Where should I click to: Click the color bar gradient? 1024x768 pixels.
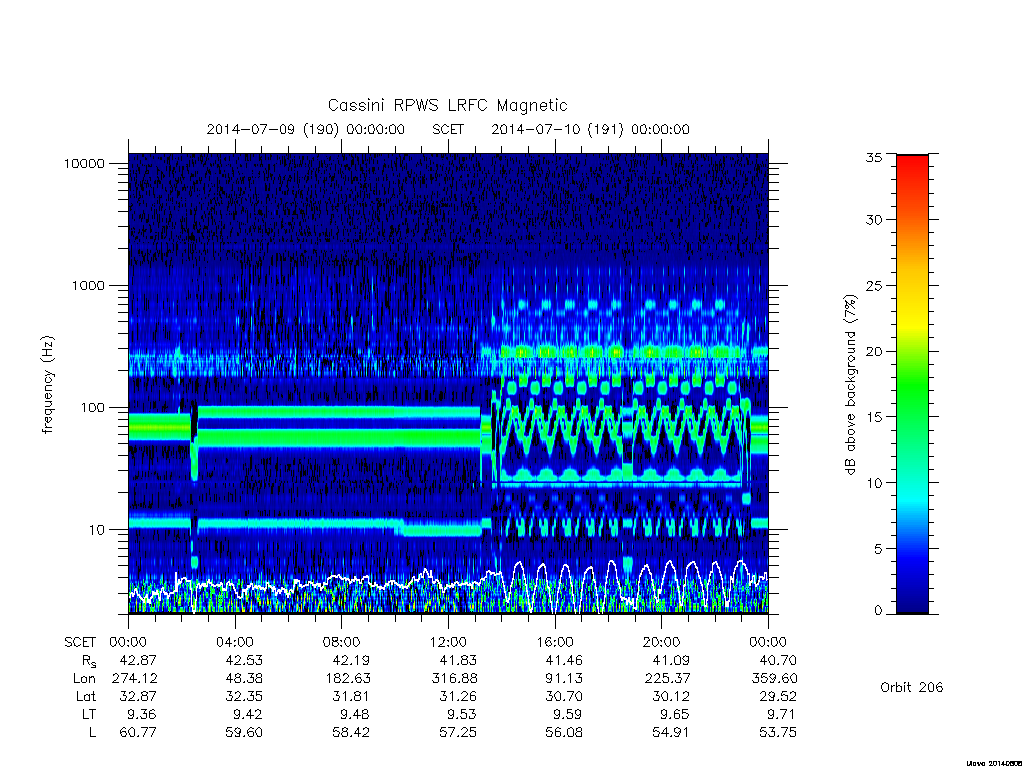coord(912,384)
